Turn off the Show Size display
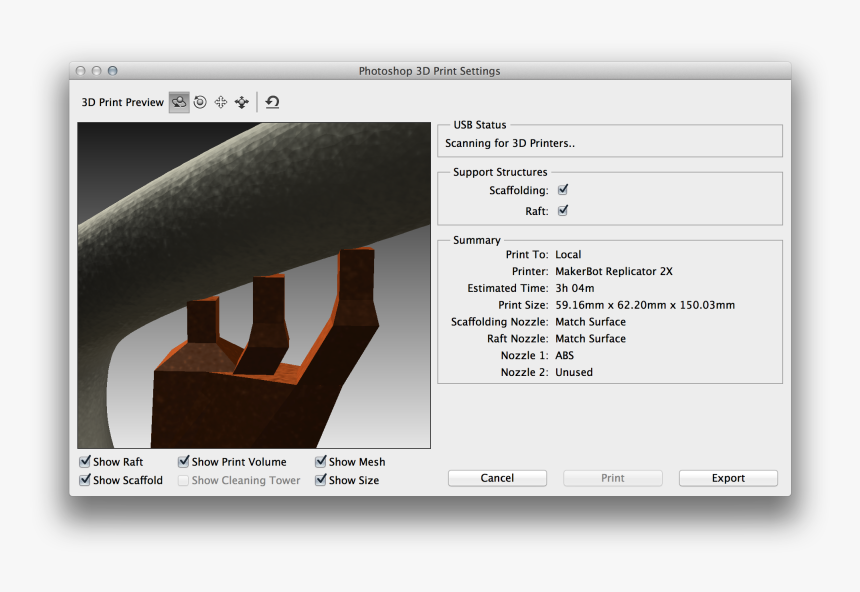The width and height of the screenshot is (860, 592). [321, 480]
